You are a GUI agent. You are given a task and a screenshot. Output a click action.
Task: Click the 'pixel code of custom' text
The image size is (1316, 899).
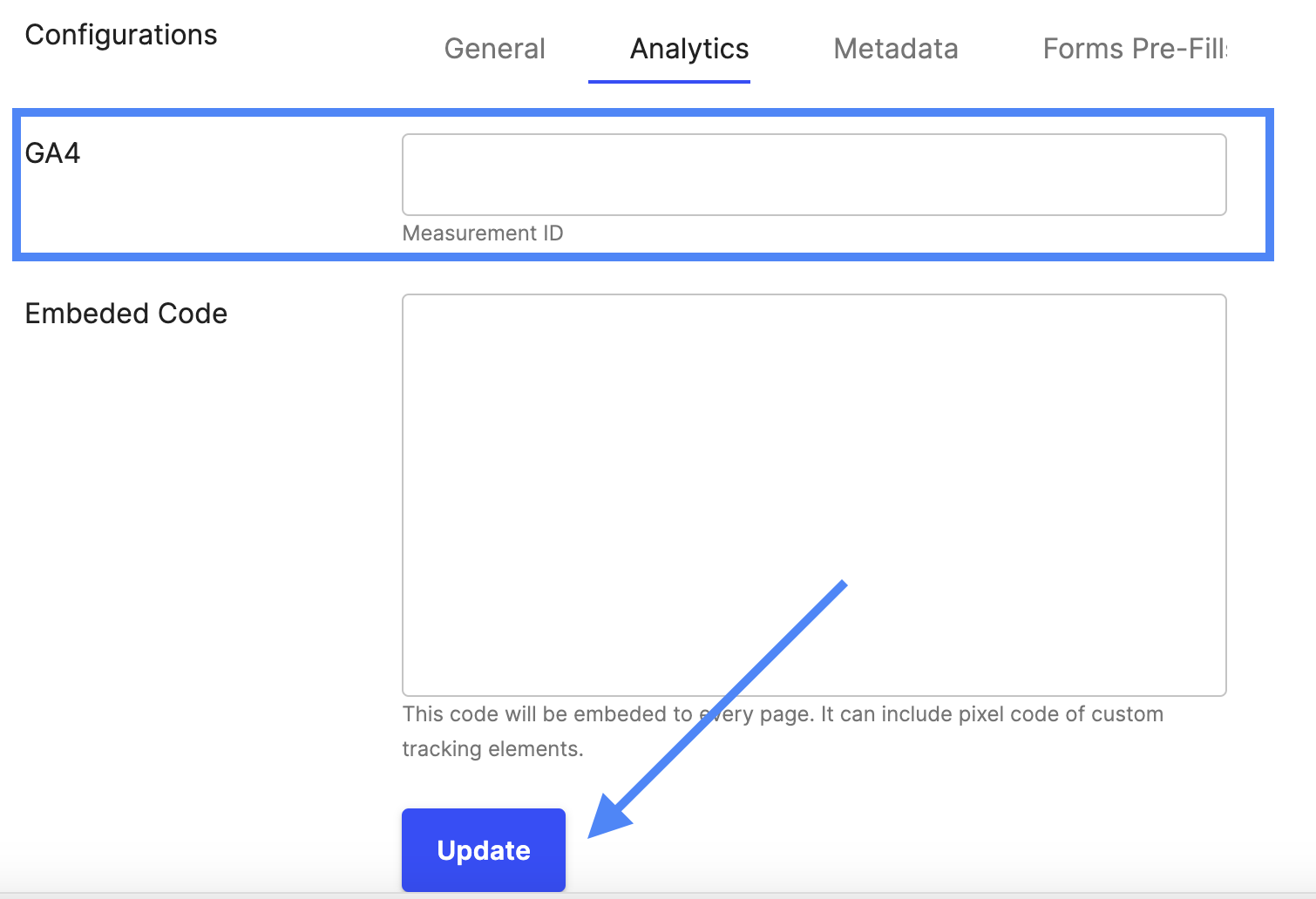1061,714
